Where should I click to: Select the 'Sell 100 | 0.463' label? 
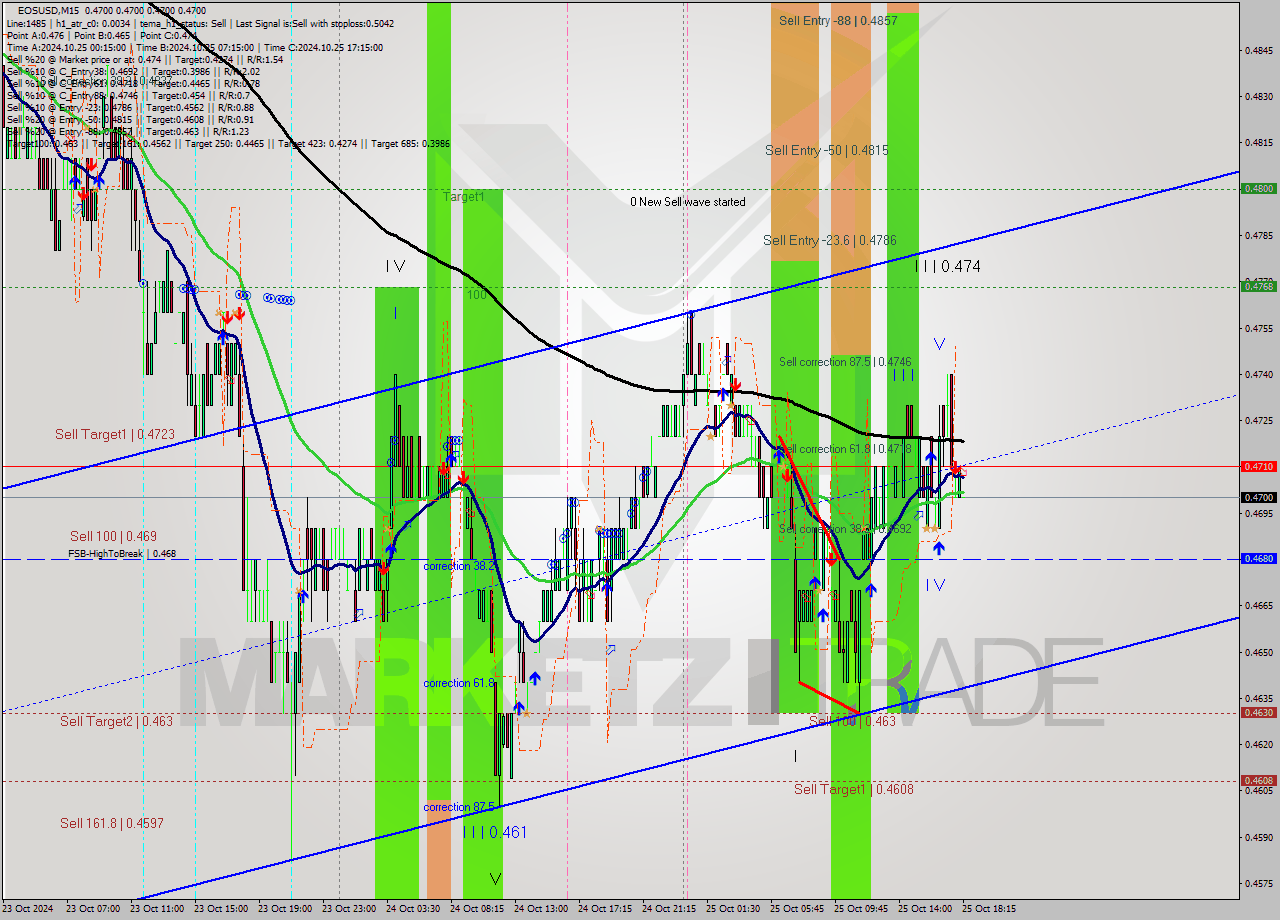(x=852, y=721)
